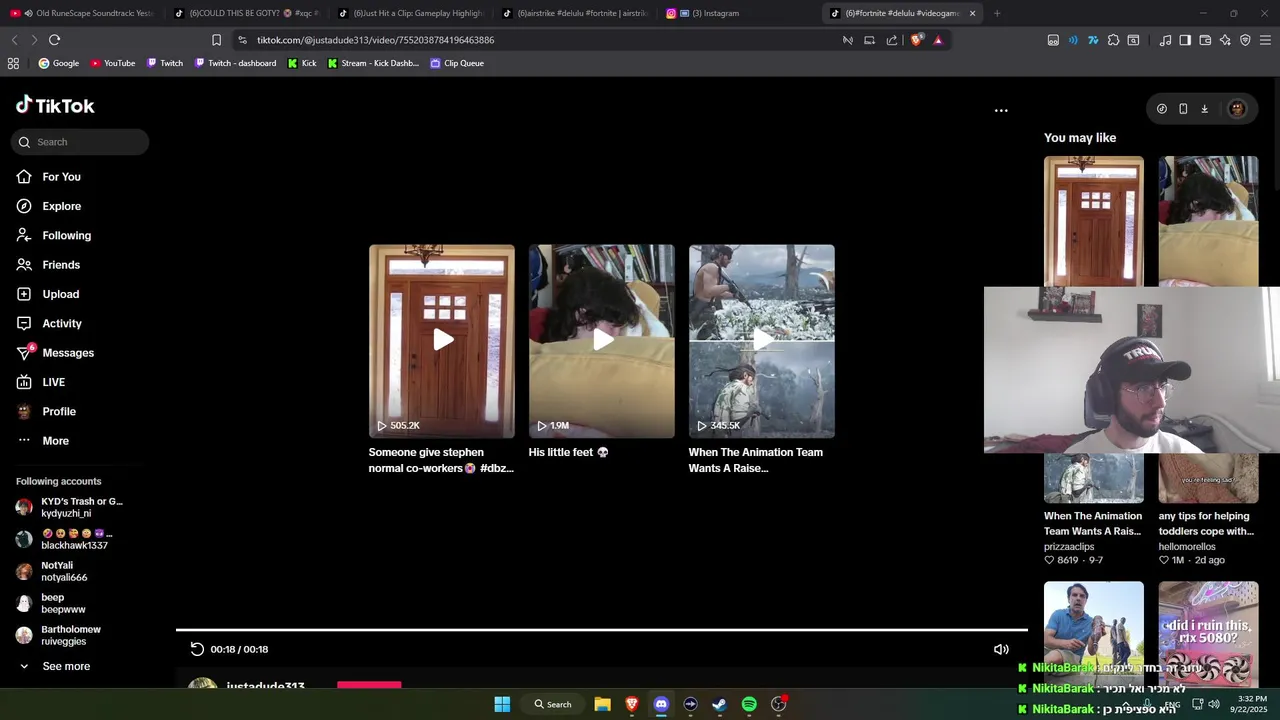Open KYD's Trash account kydyuzhi_ni
The image size is (1280, 720).
pyautogui.click(x=70, y=507)
